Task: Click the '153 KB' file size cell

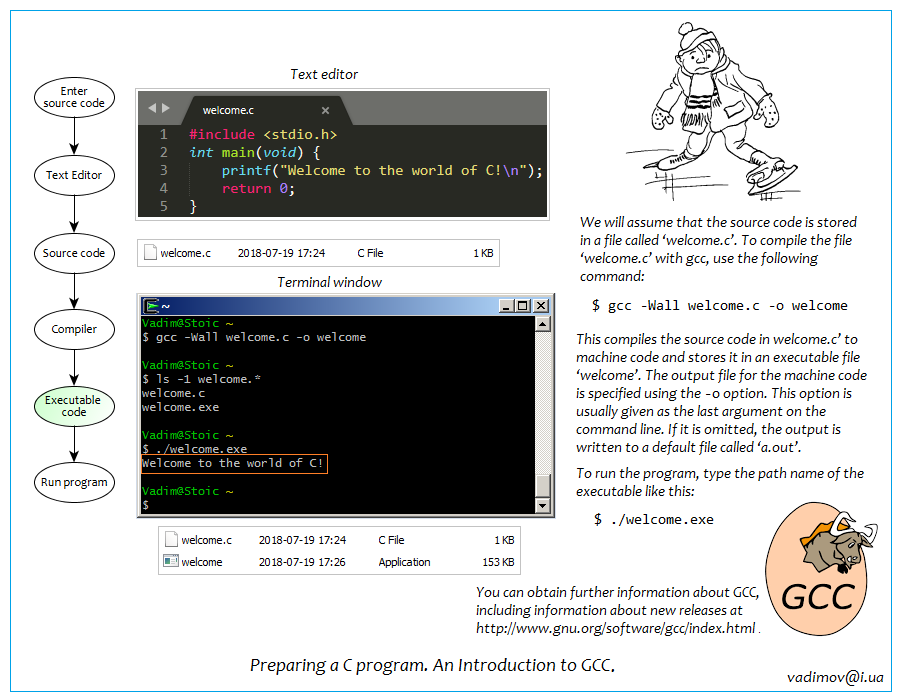Action: click(x=498, y=562)
